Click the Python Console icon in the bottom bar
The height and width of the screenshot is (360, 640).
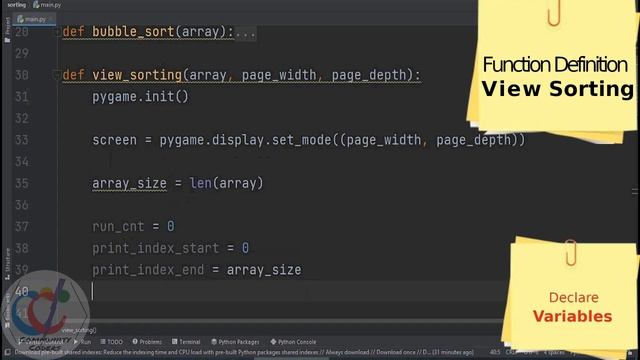tap(273, 342)
